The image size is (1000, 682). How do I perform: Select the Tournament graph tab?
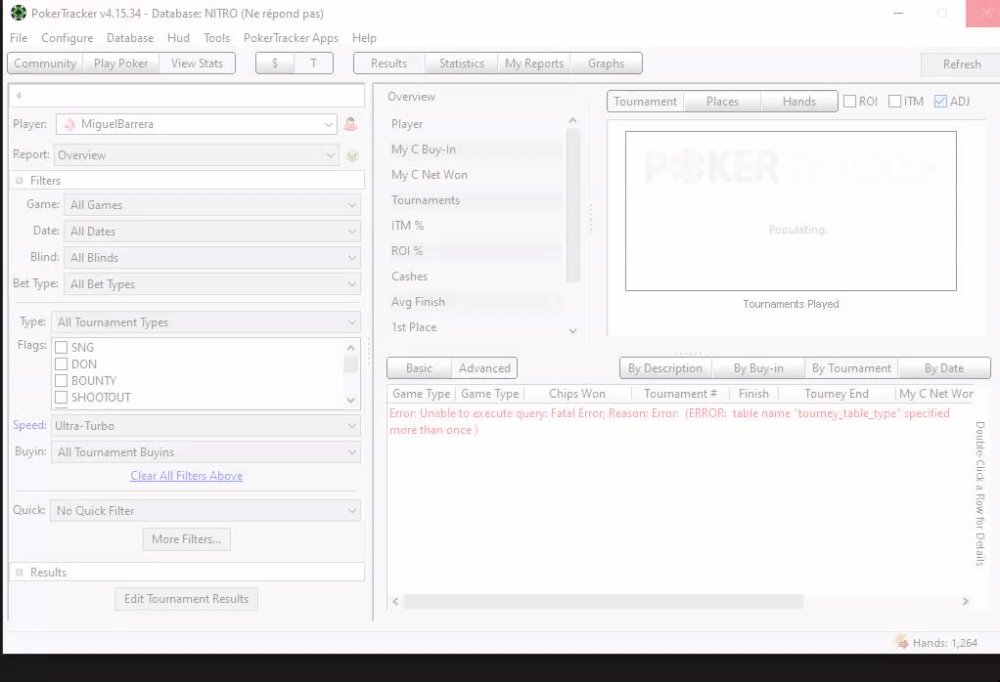645,101
